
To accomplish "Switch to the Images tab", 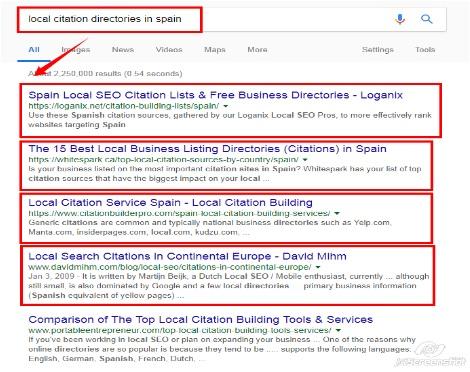I will (76, 50).
